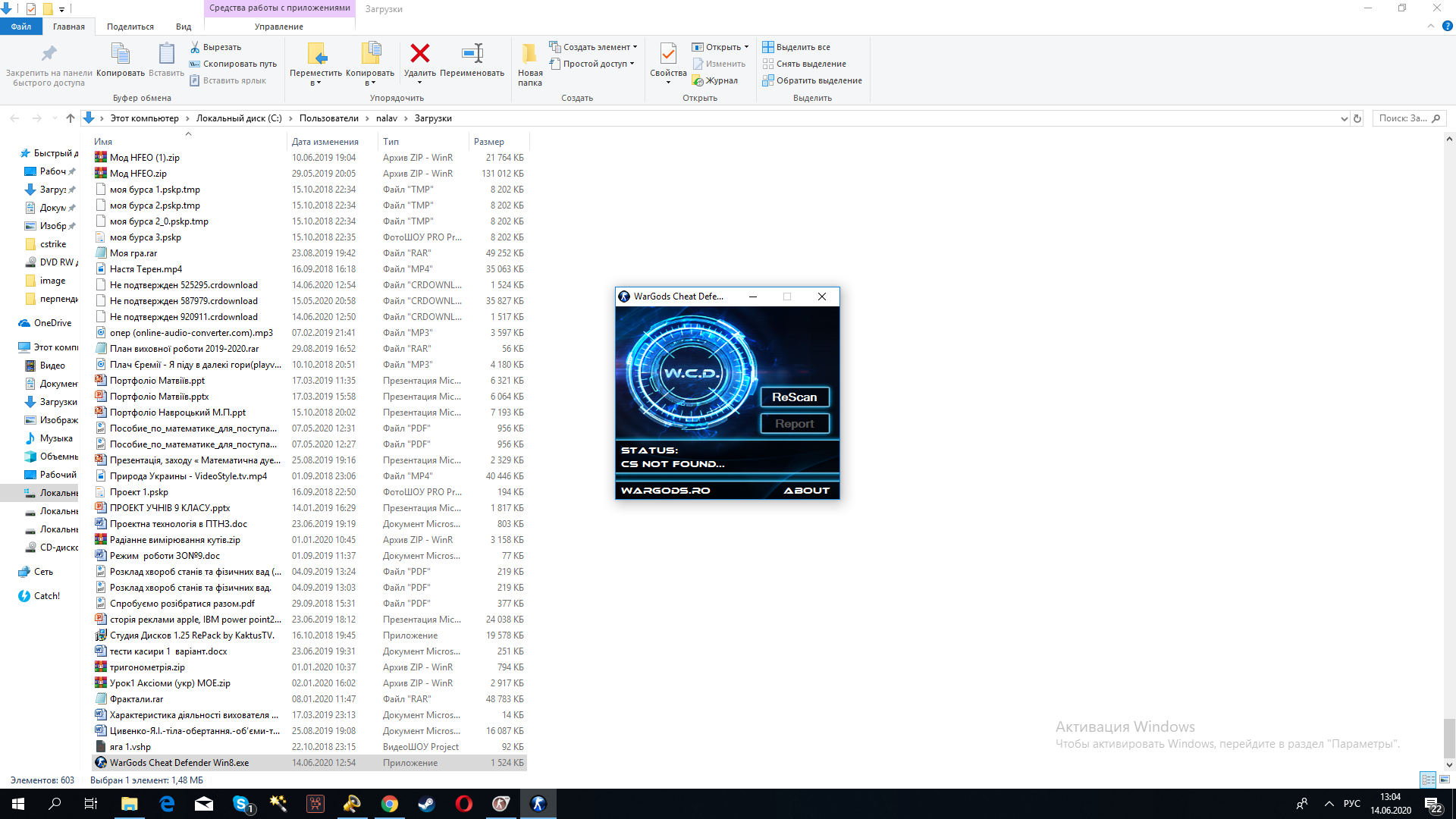Click the red Delete (Удалить) icon

point(419,53)
